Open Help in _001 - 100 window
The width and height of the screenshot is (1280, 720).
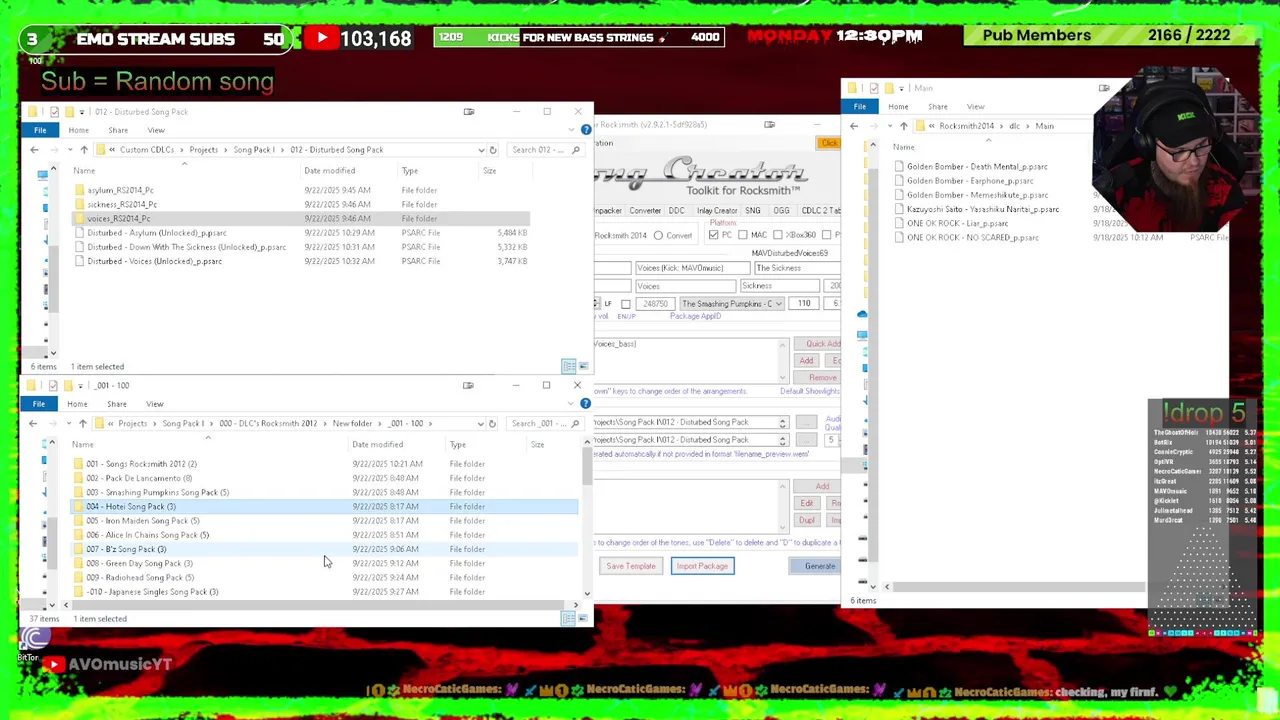[585, 404]
